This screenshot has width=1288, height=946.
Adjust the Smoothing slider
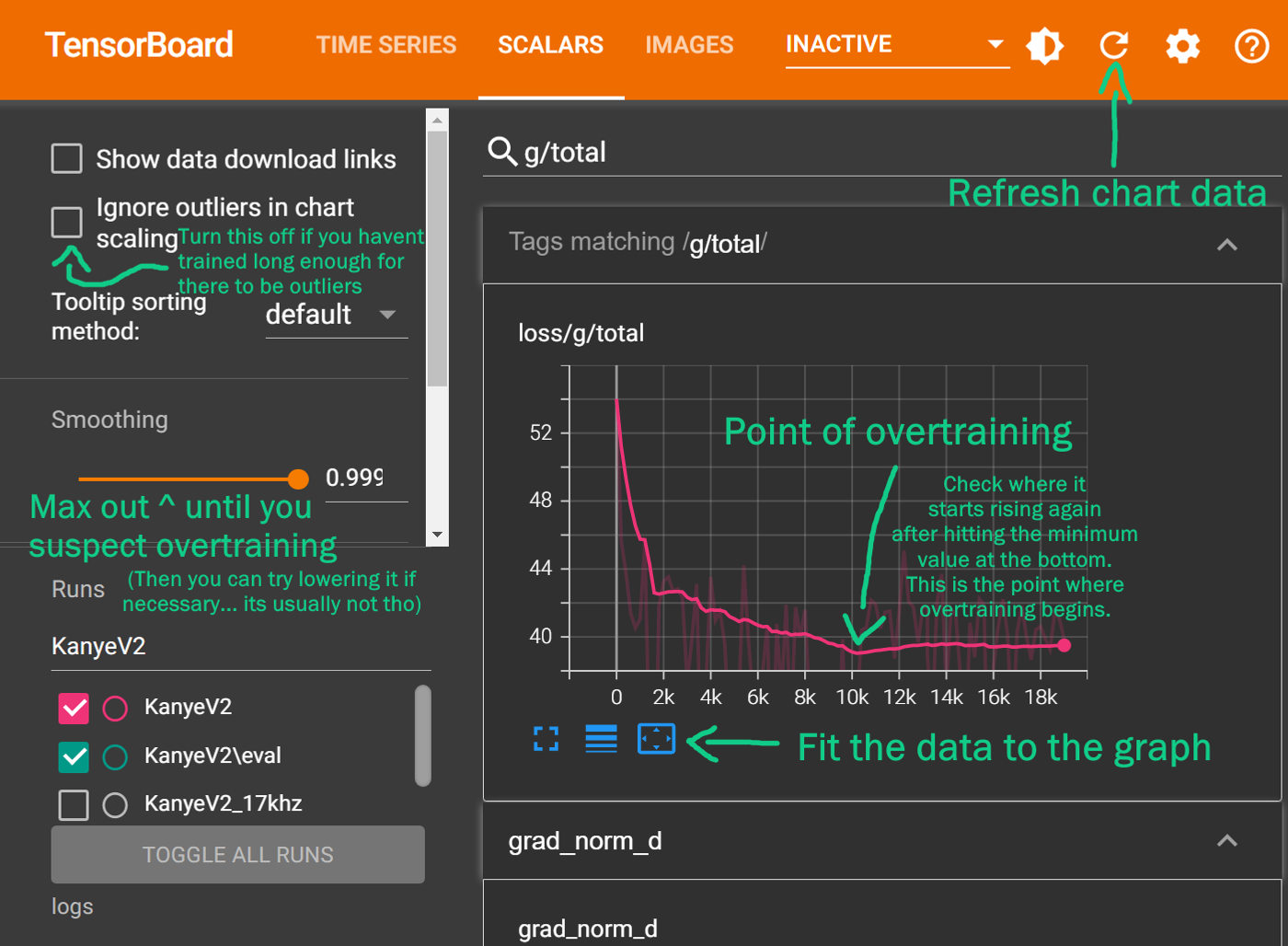coord(298,479)
